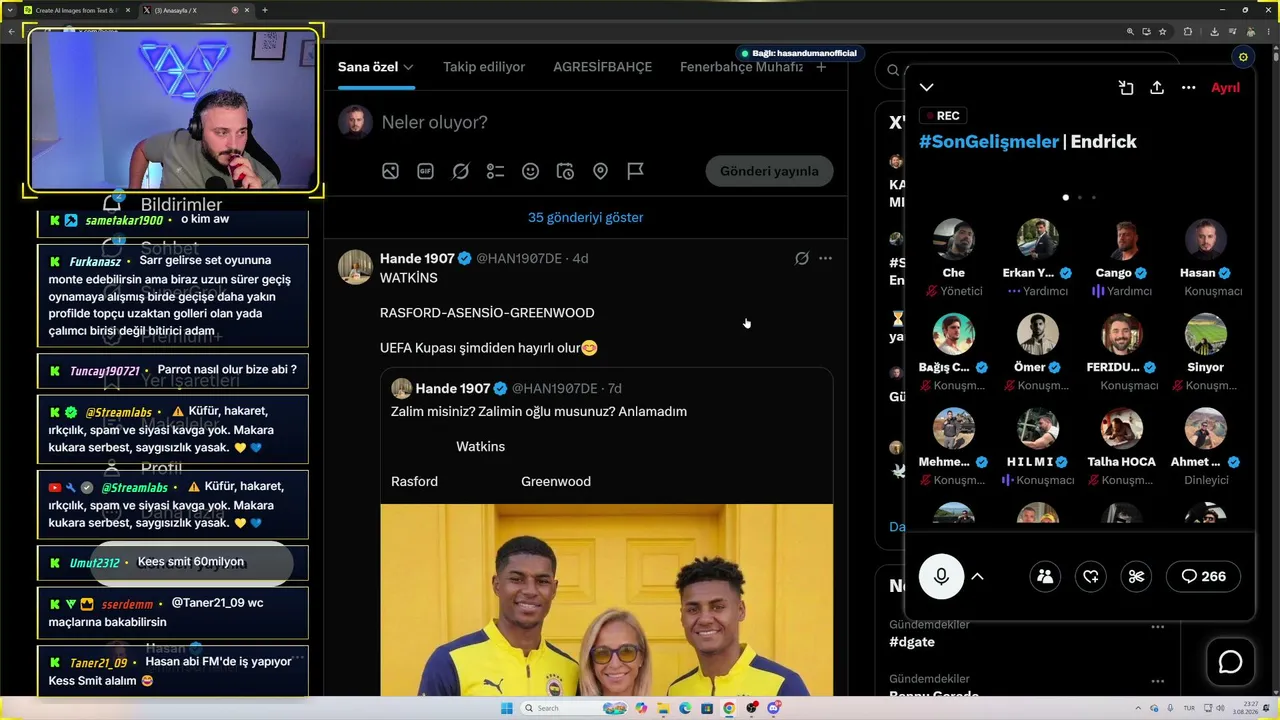
Task: Launch Chrome from the taskbar
Action: click(x=729, y=708)
